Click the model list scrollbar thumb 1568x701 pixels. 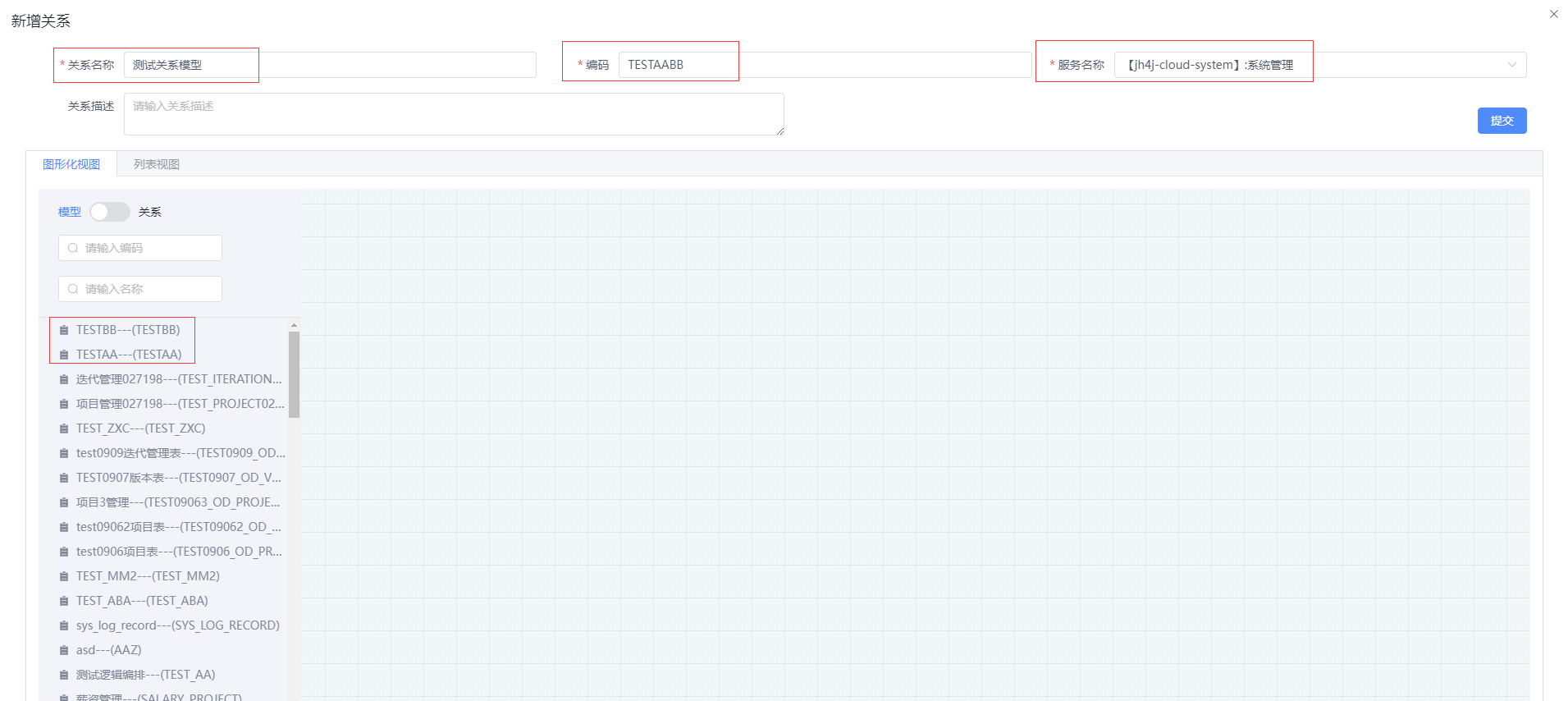click(x=294, y=374)
